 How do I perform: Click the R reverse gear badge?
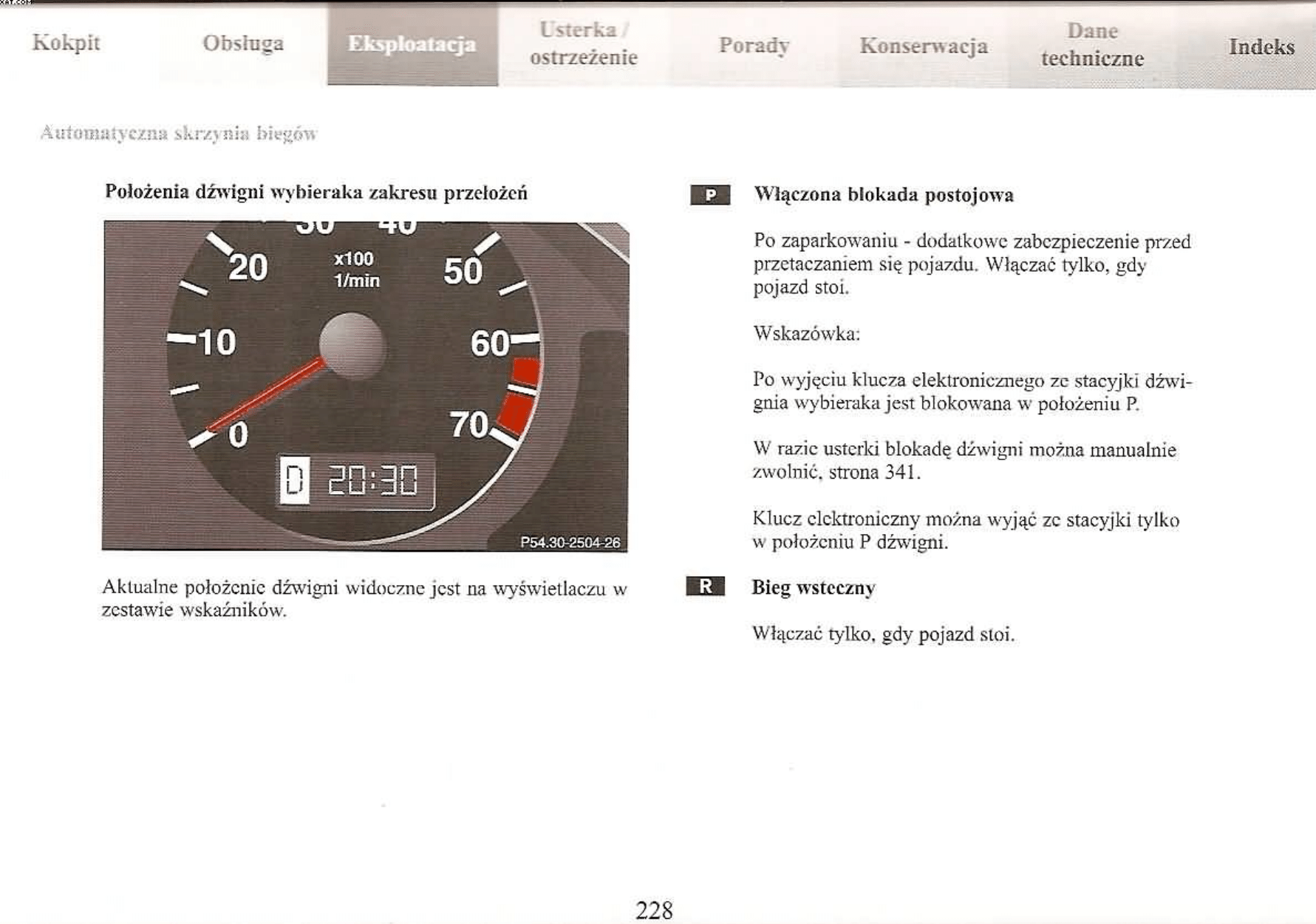tap(705, 586)
